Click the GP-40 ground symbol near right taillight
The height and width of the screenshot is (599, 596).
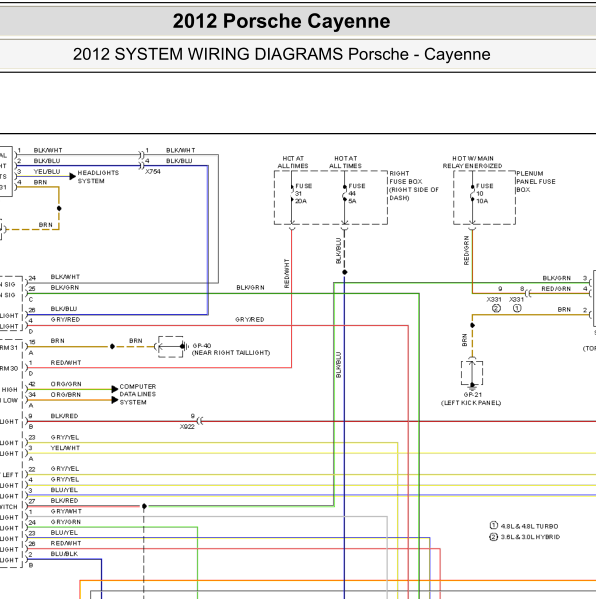point(171,346)
